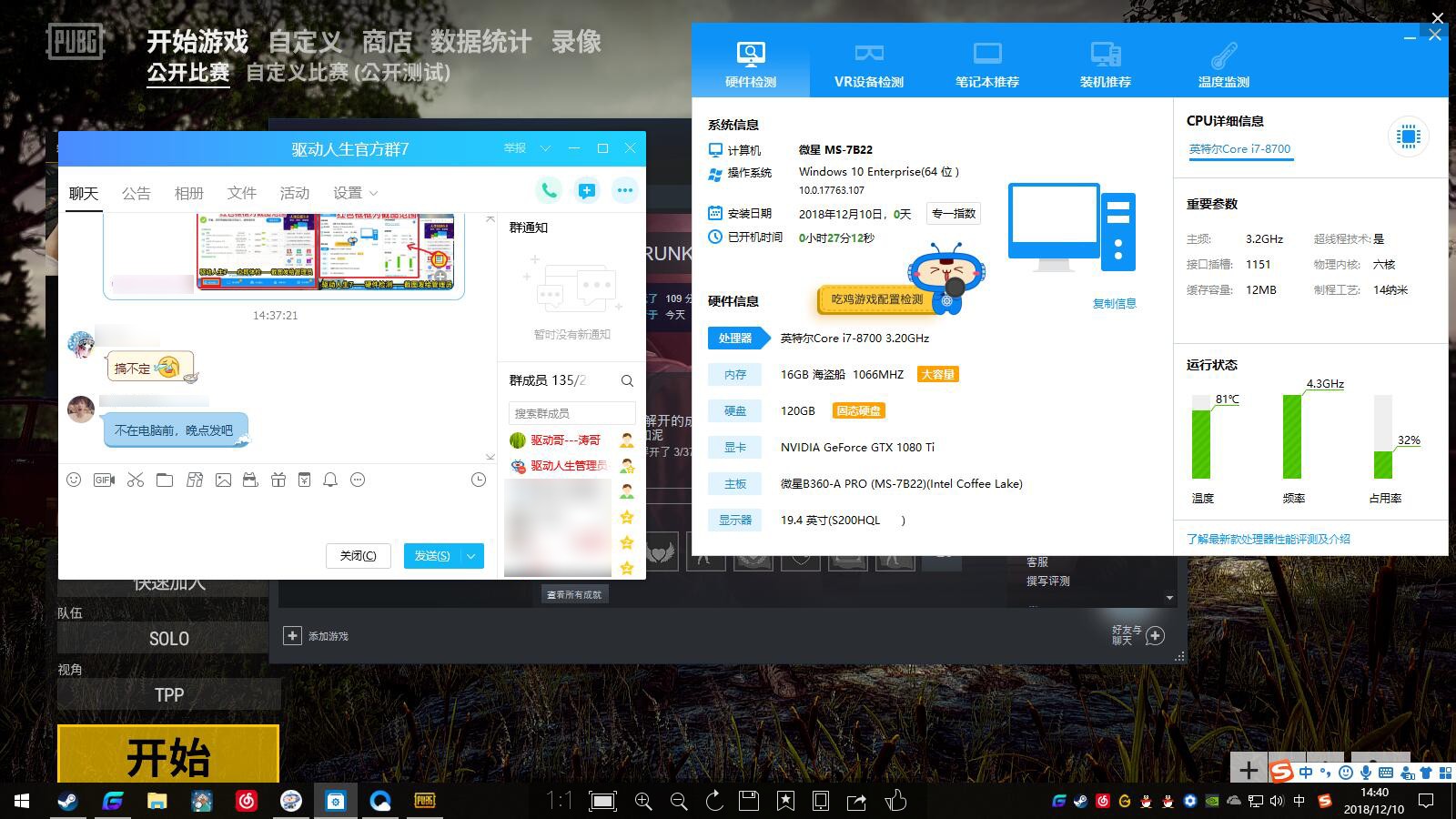Click the rotate icon in viewer toolbar
This screenshot has width=1456, height=819.
(x=714, y=801)
